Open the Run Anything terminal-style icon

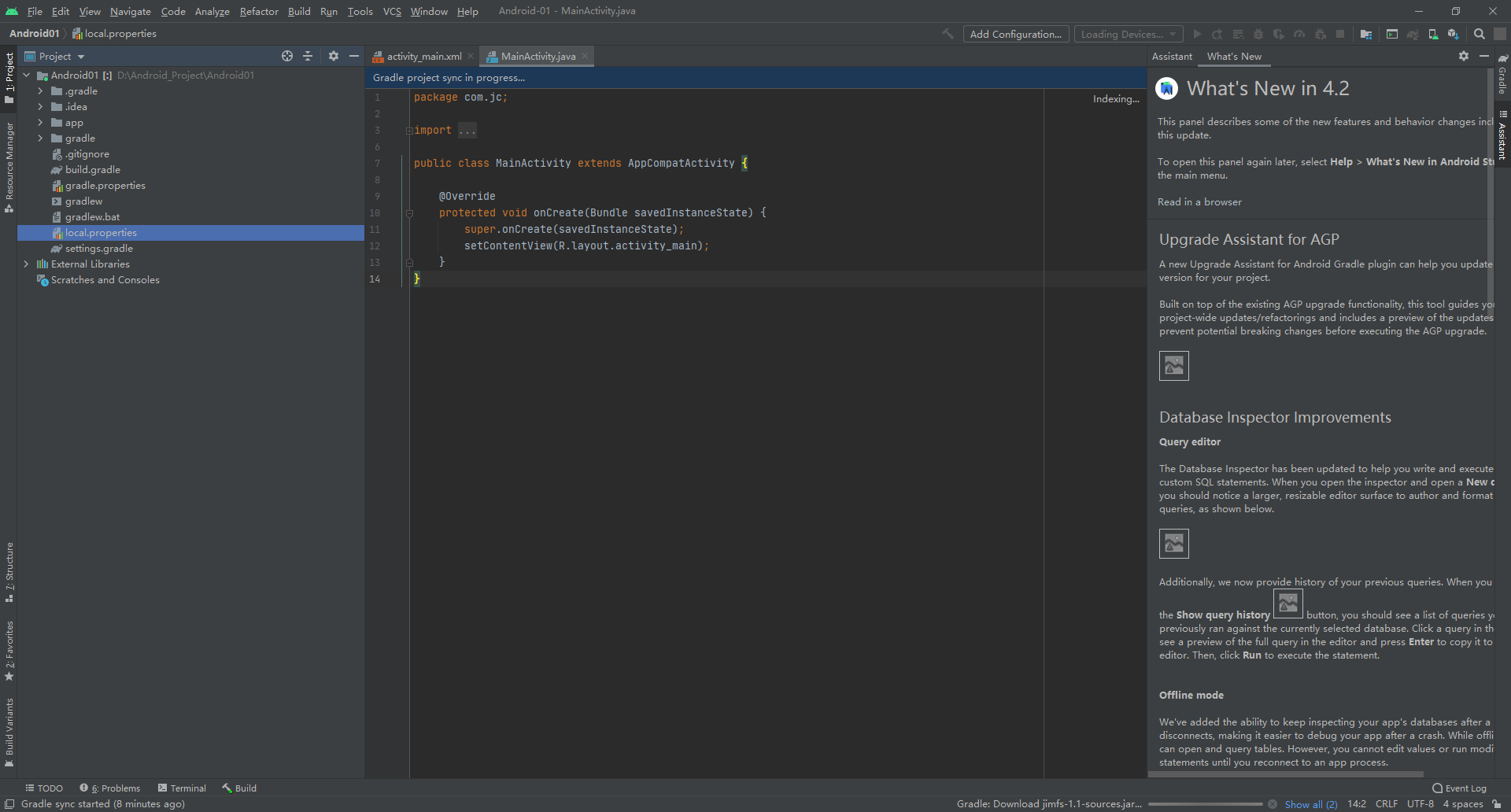tap(1392, 34)
